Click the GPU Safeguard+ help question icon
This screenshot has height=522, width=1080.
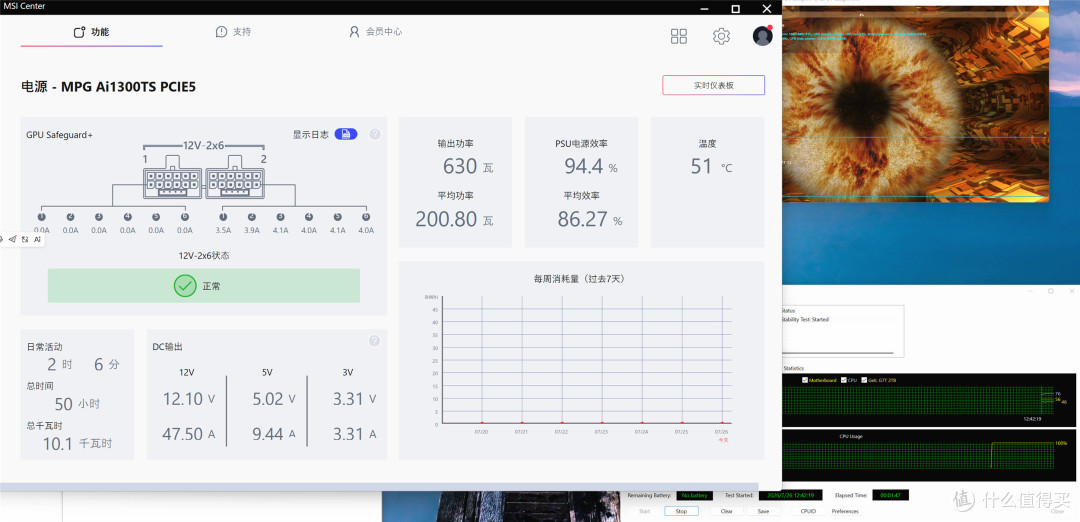(x=375, y=134)
